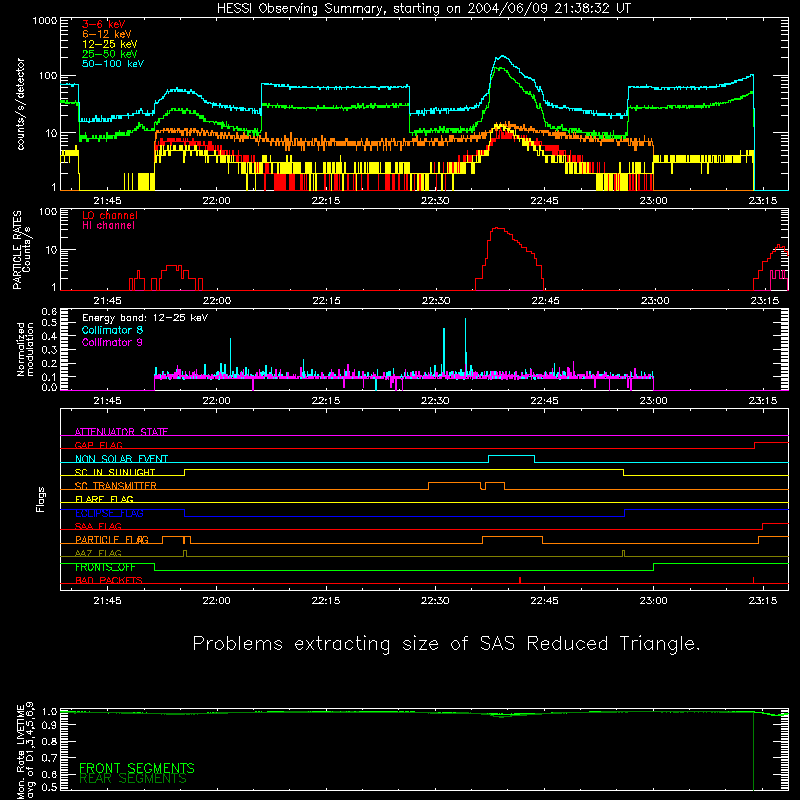This screenshot has height=800, width=800.
Task: Click the 22:00 time label under the Flags panel
Action: [216, 601]
